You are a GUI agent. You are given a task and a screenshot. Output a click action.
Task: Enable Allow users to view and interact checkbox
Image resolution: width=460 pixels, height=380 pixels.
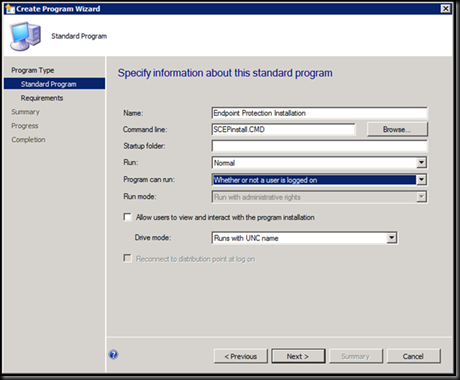(x=127, y=217)
